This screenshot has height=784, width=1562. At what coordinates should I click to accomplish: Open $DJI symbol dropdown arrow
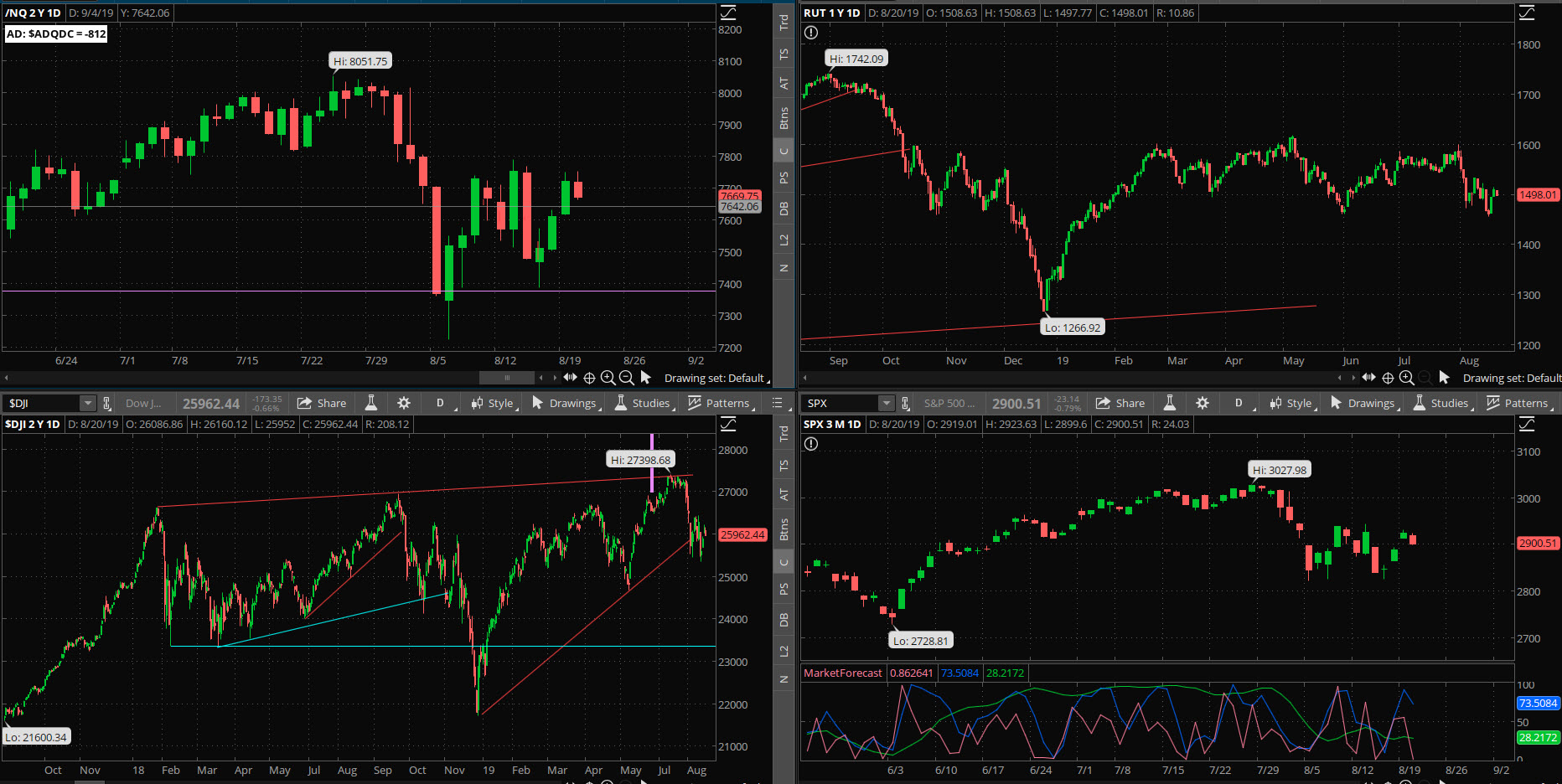(x=88, y=404)
